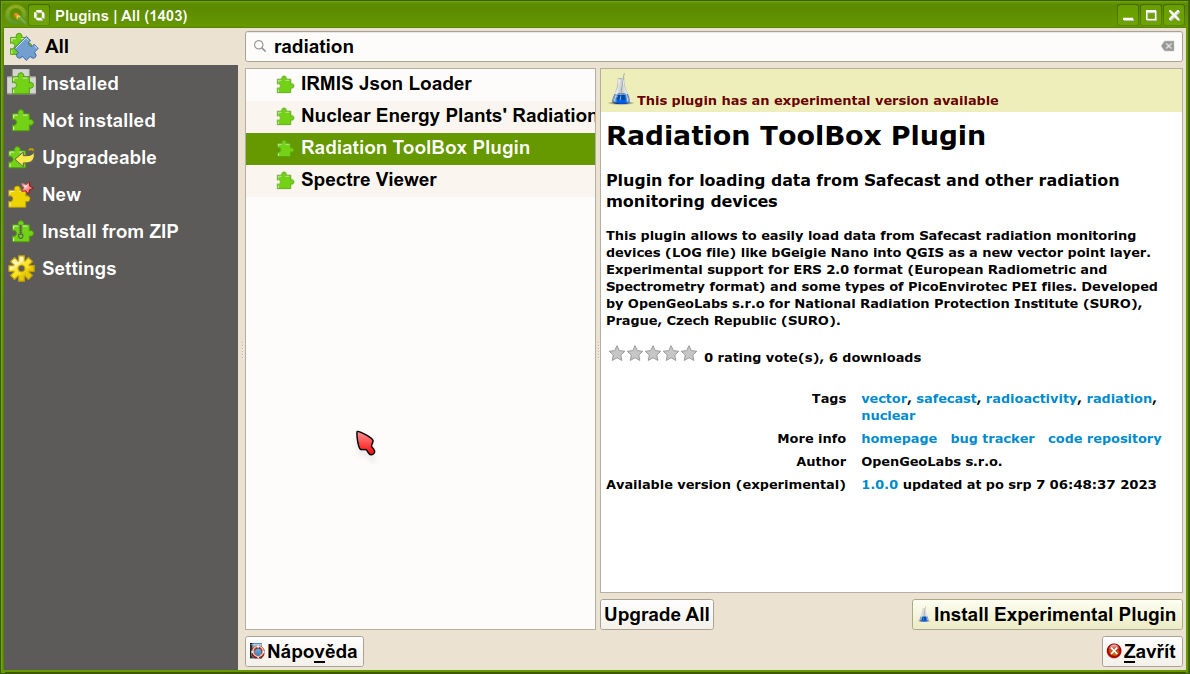Open the 'vector' tag link

point(884,398)
